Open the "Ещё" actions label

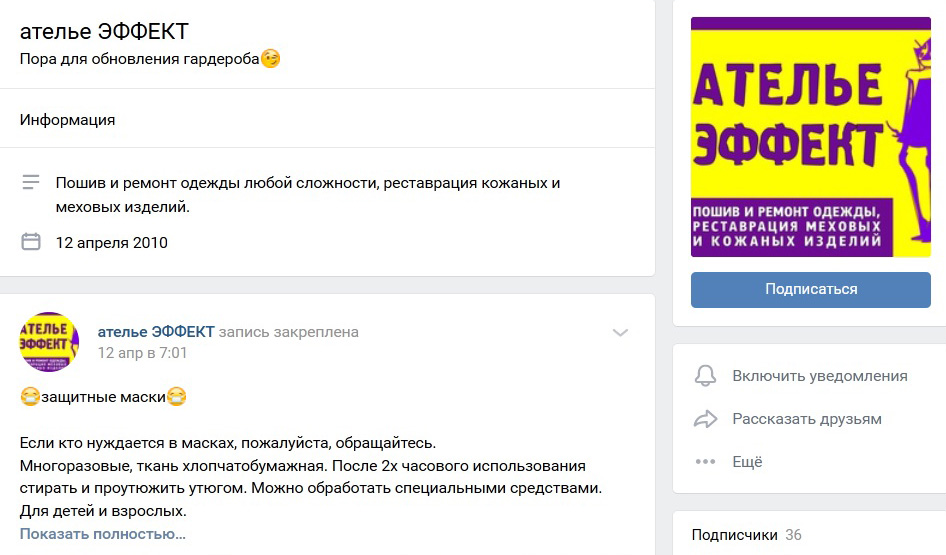point(747,462)
